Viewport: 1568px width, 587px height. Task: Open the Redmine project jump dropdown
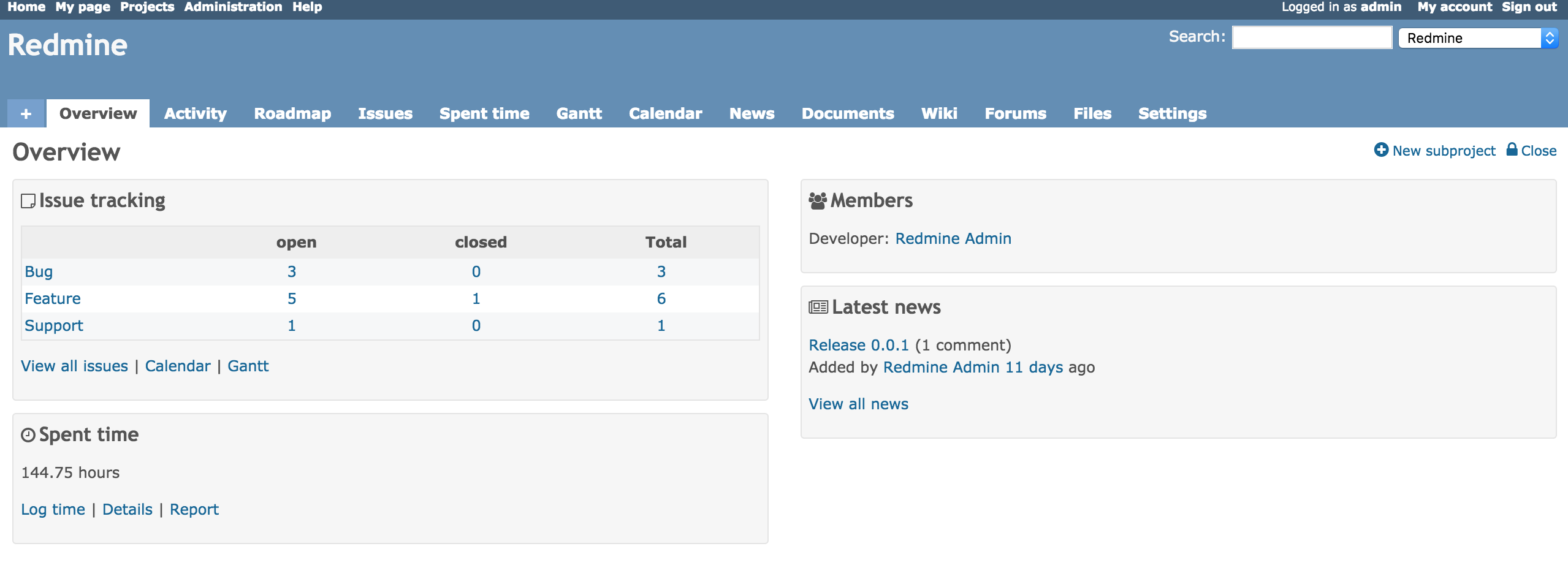(1478, 38)
